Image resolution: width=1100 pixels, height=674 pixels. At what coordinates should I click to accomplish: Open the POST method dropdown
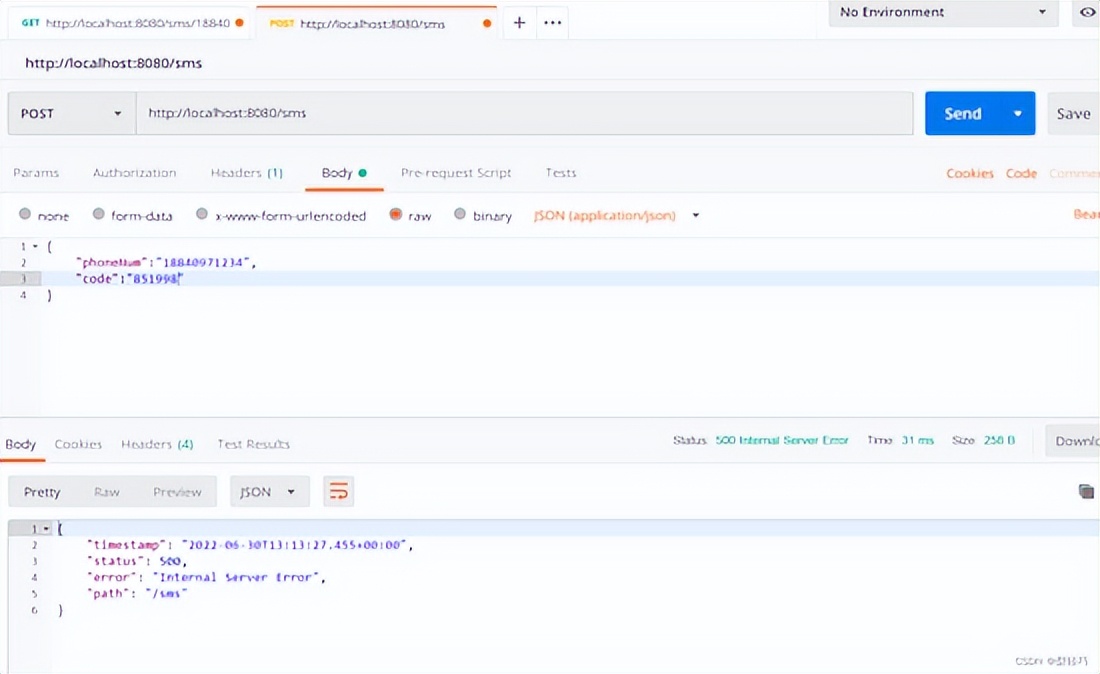[x=72, y=114]
